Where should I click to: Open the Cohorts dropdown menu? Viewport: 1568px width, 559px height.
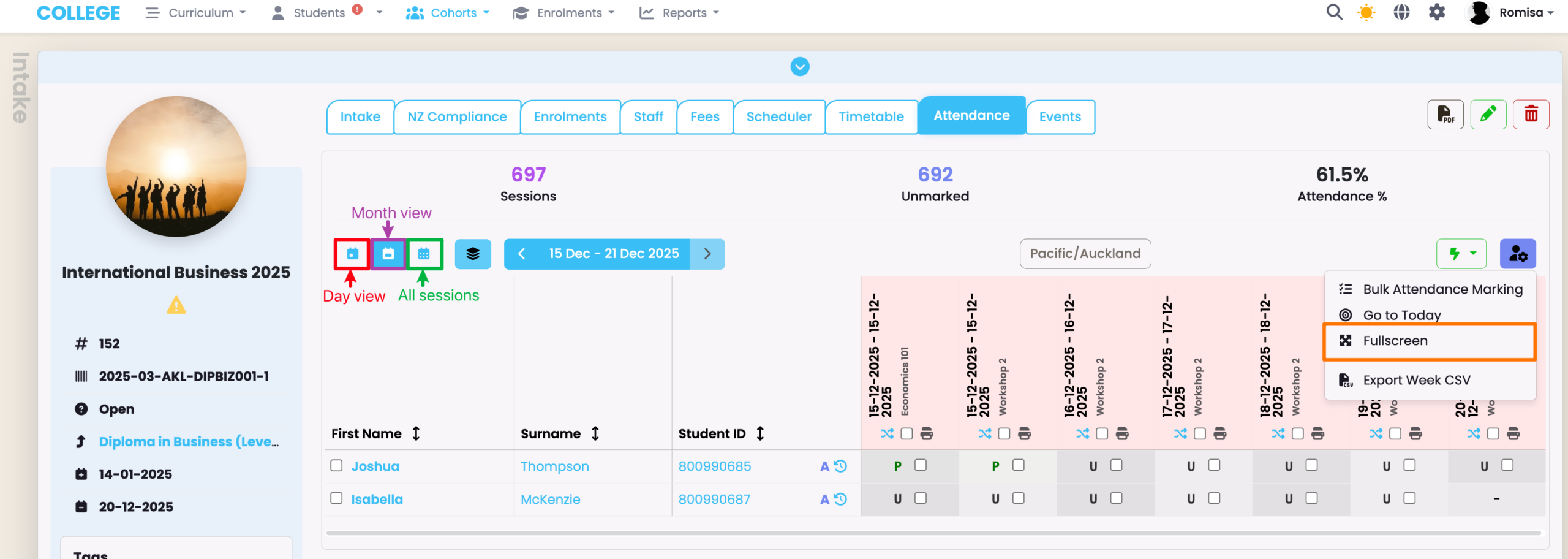click(448, 13)
